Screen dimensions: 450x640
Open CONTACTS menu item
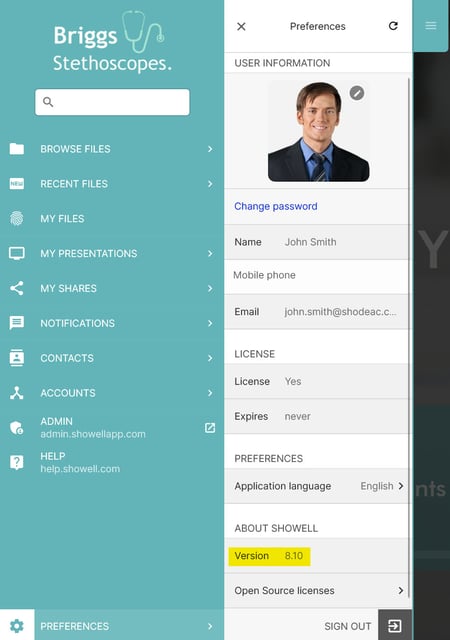click(67, 358)
